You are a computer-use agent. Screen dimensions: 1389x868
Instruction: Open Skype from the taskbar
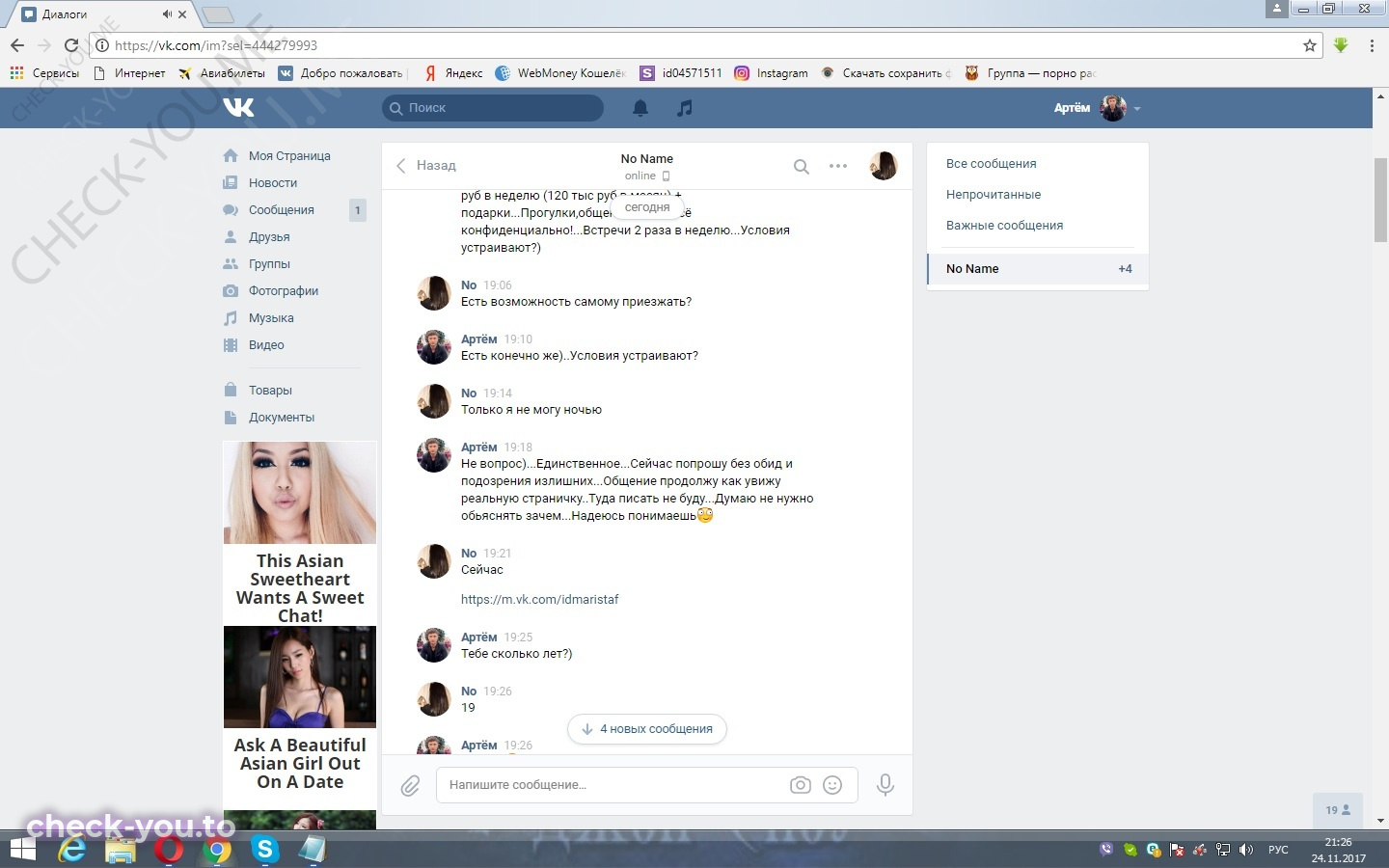click(264, 850)
